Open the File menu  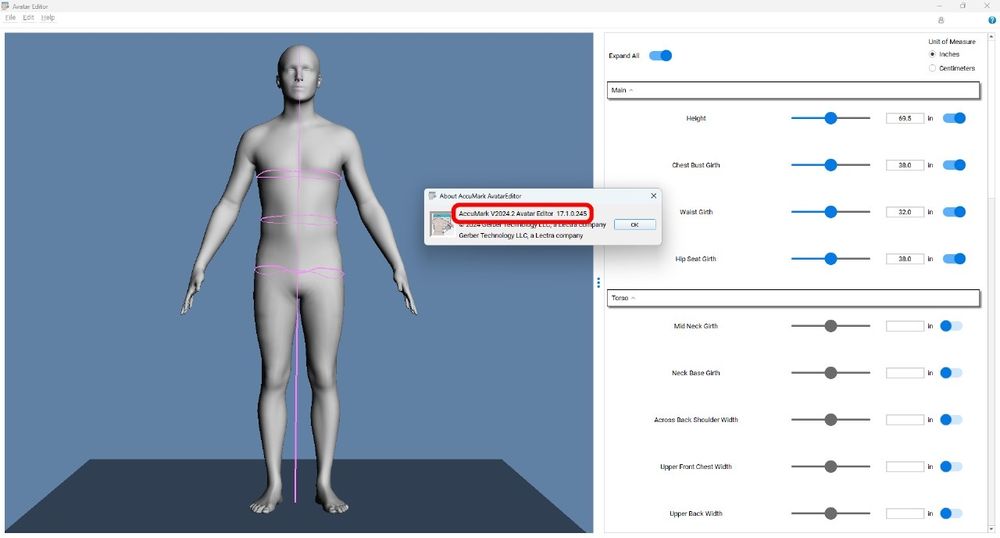10,18
